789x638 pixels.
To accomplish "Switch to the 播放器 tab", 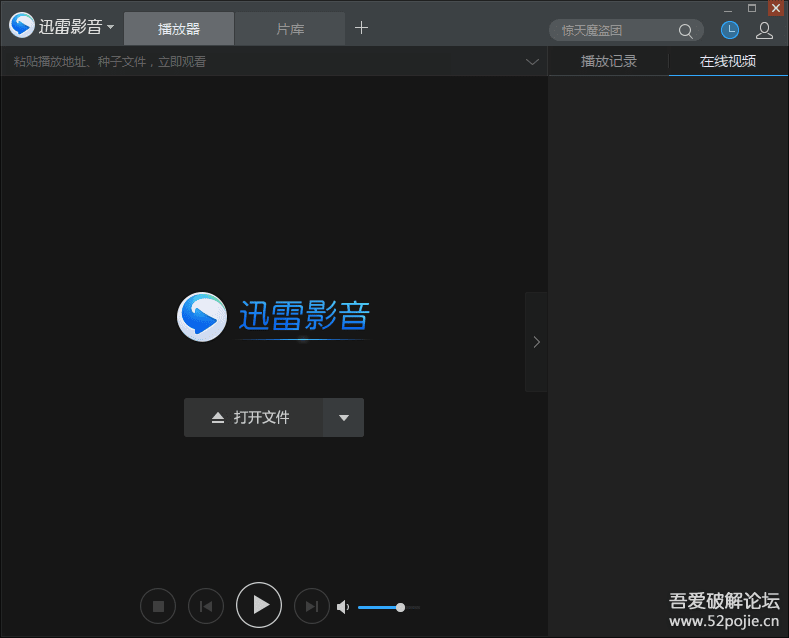I will tap(179, 29).
